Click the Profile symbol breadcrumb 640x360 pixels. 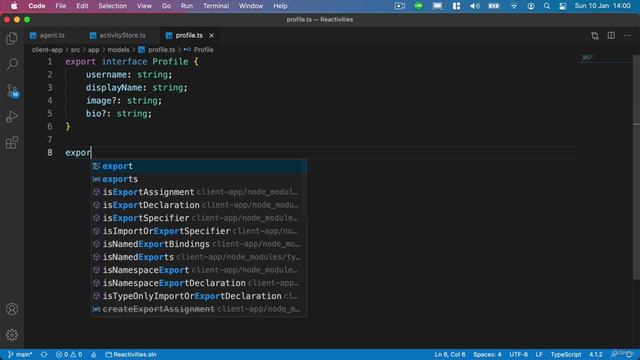(x=199, y=50)
